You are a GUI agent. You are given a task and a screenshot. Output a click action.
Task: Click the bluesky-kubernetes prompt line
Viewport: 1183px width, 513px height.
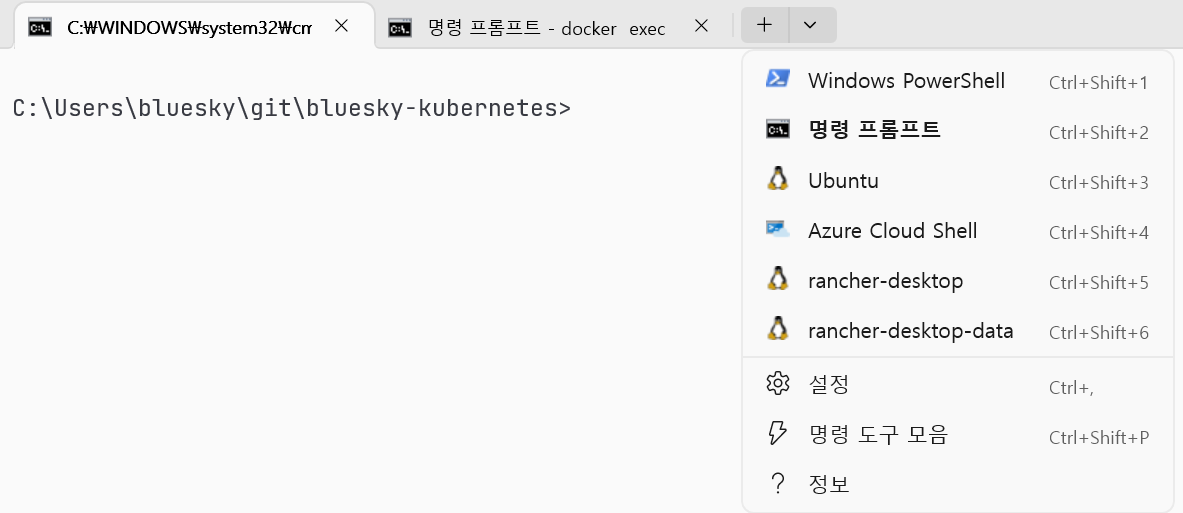coord(292,109)
